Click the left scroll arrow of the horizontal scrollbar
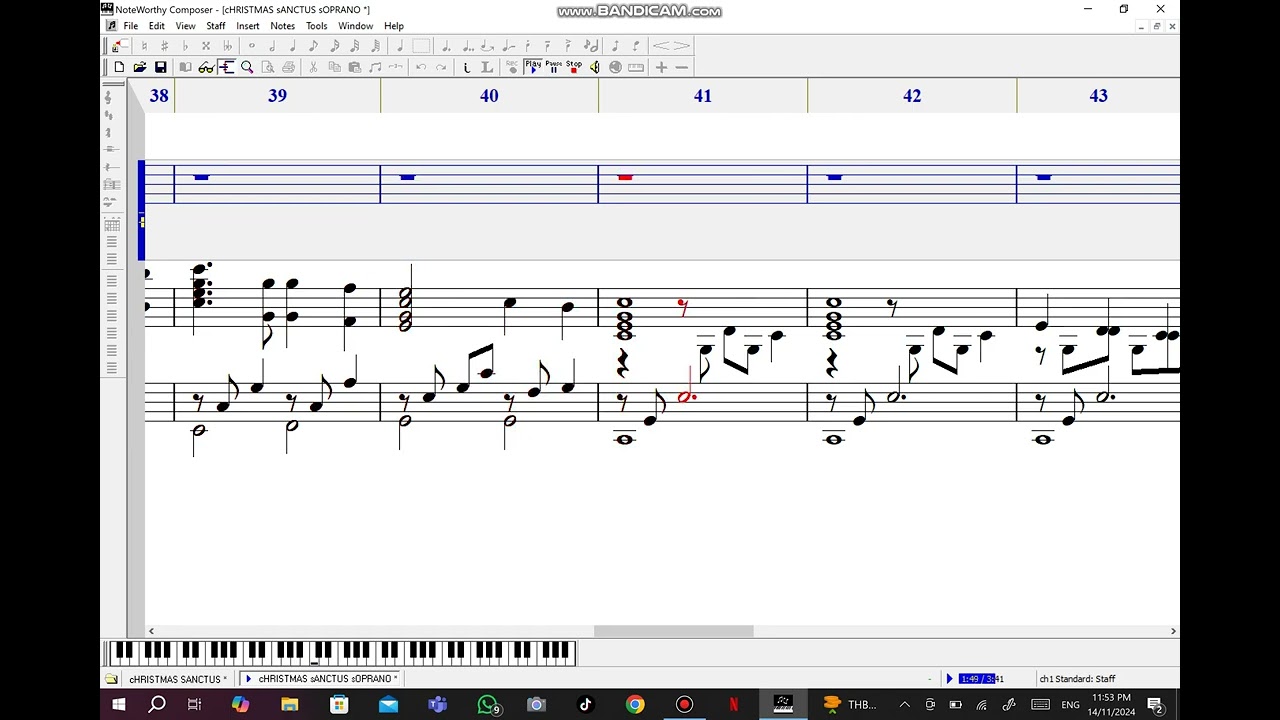1280x720 pixels. (x=151, y=631)
